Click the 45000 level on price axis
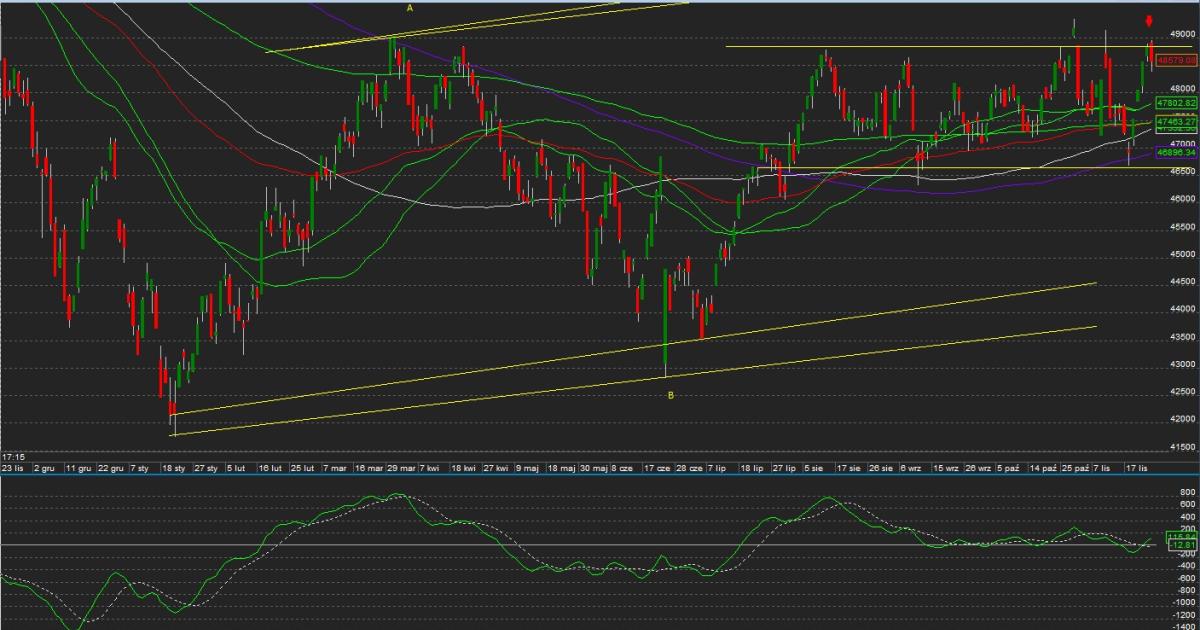Viewport: 1200px width, 630px height. point(1183,254)
